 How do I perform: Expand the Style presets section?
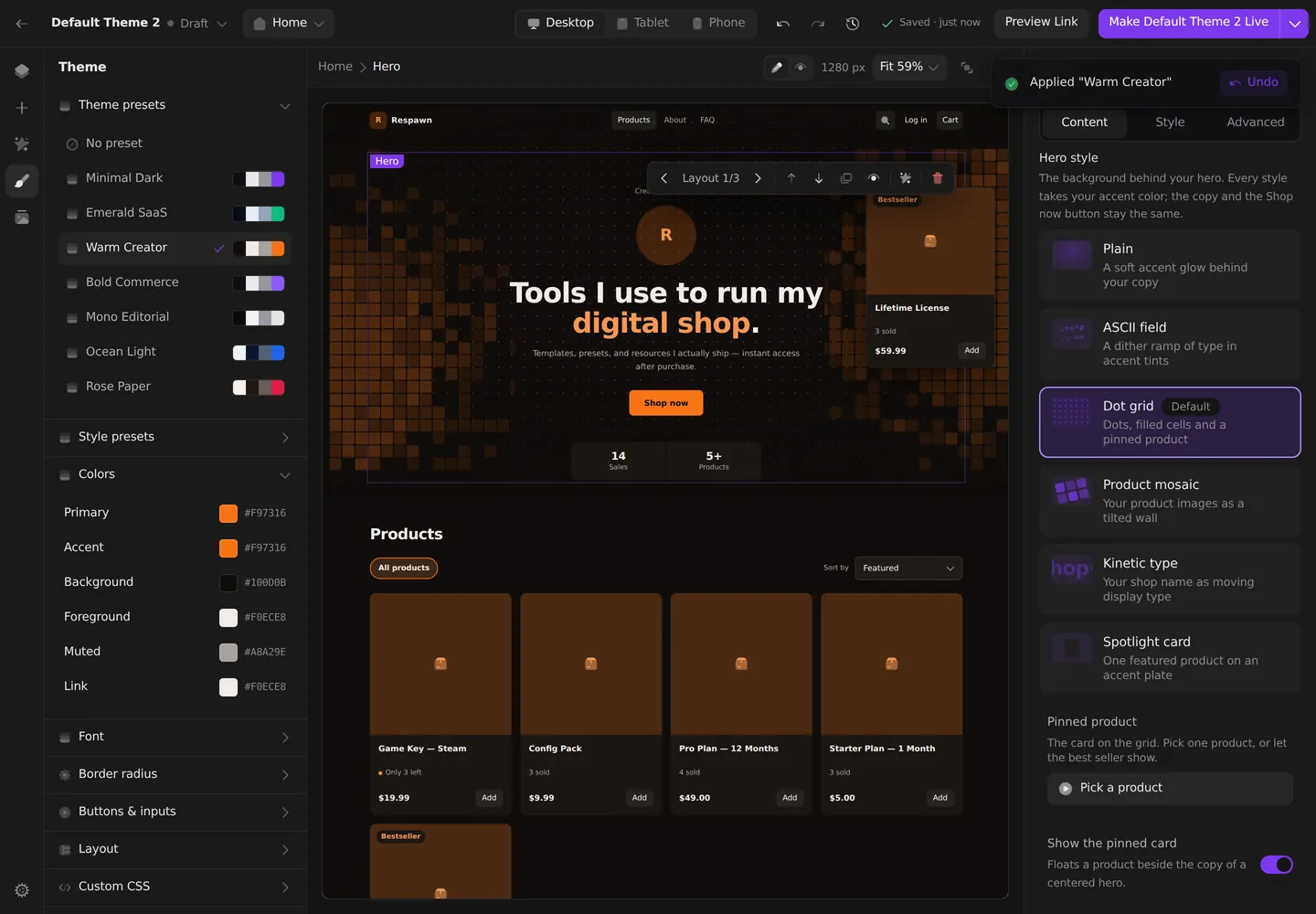click(x=175, y=437)
